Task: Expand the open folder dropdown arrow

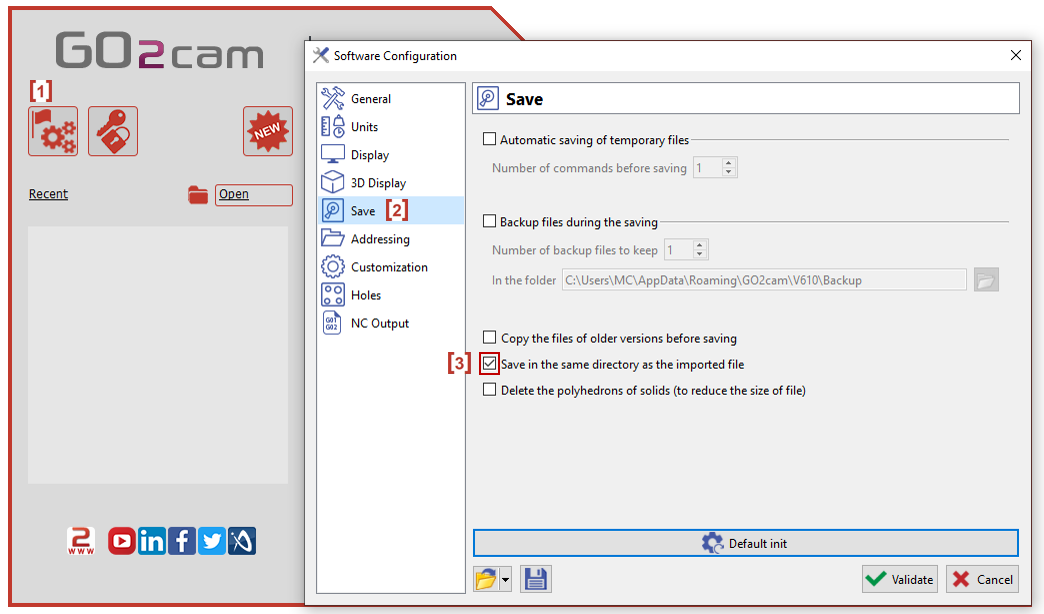Action: click(506, 580)
